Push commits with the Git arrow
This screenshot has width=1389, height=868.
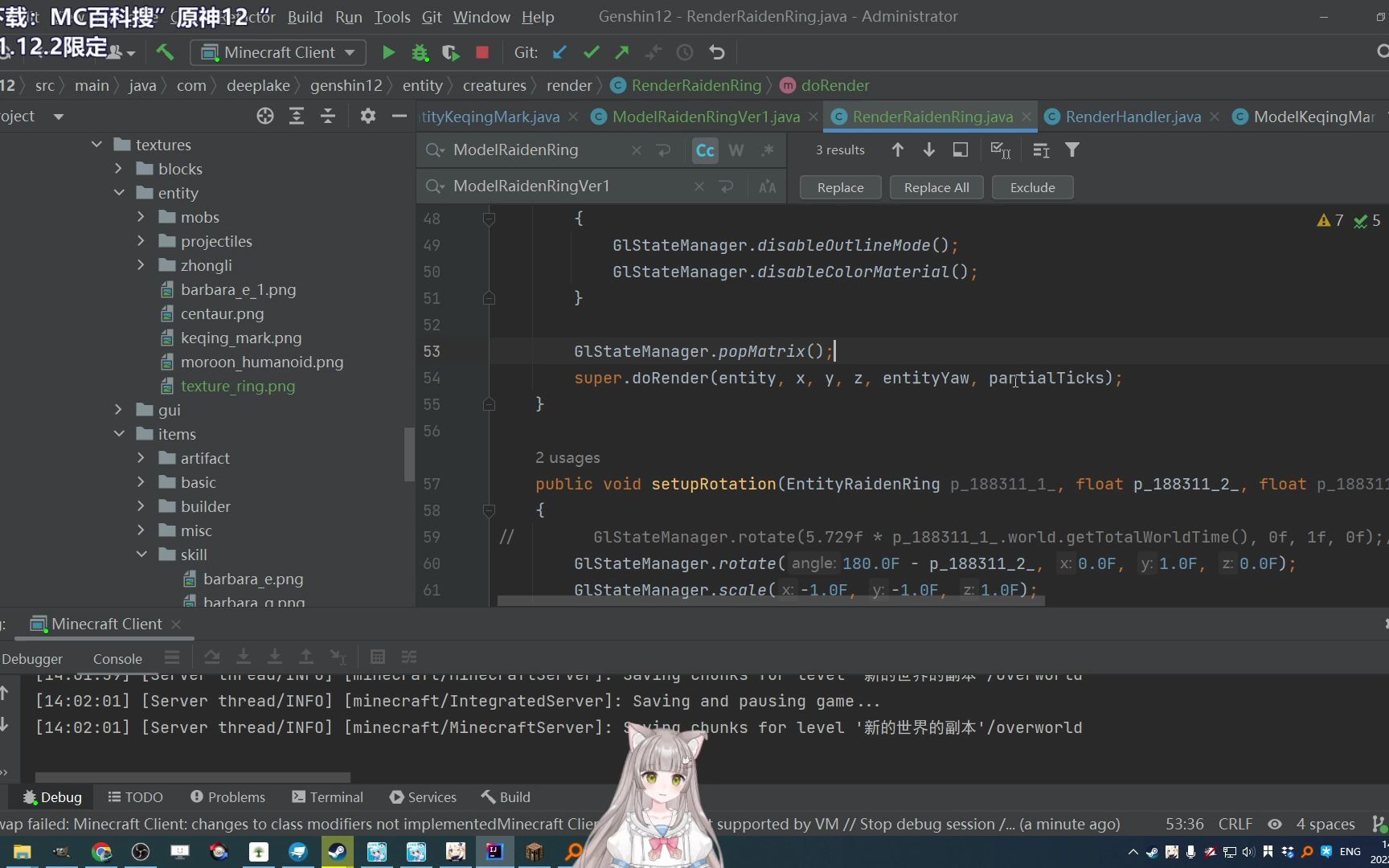pos(622,52)
